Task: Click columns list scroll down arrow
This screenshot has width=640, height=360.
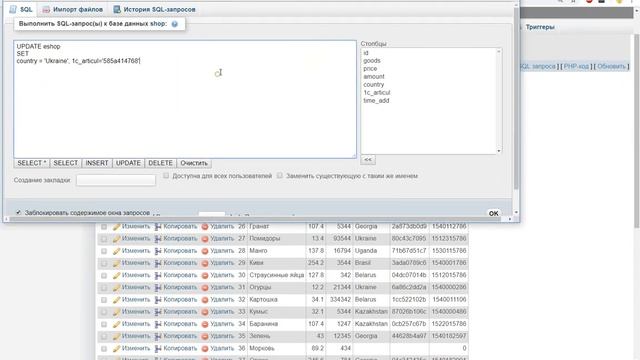Action: (499, 151)
